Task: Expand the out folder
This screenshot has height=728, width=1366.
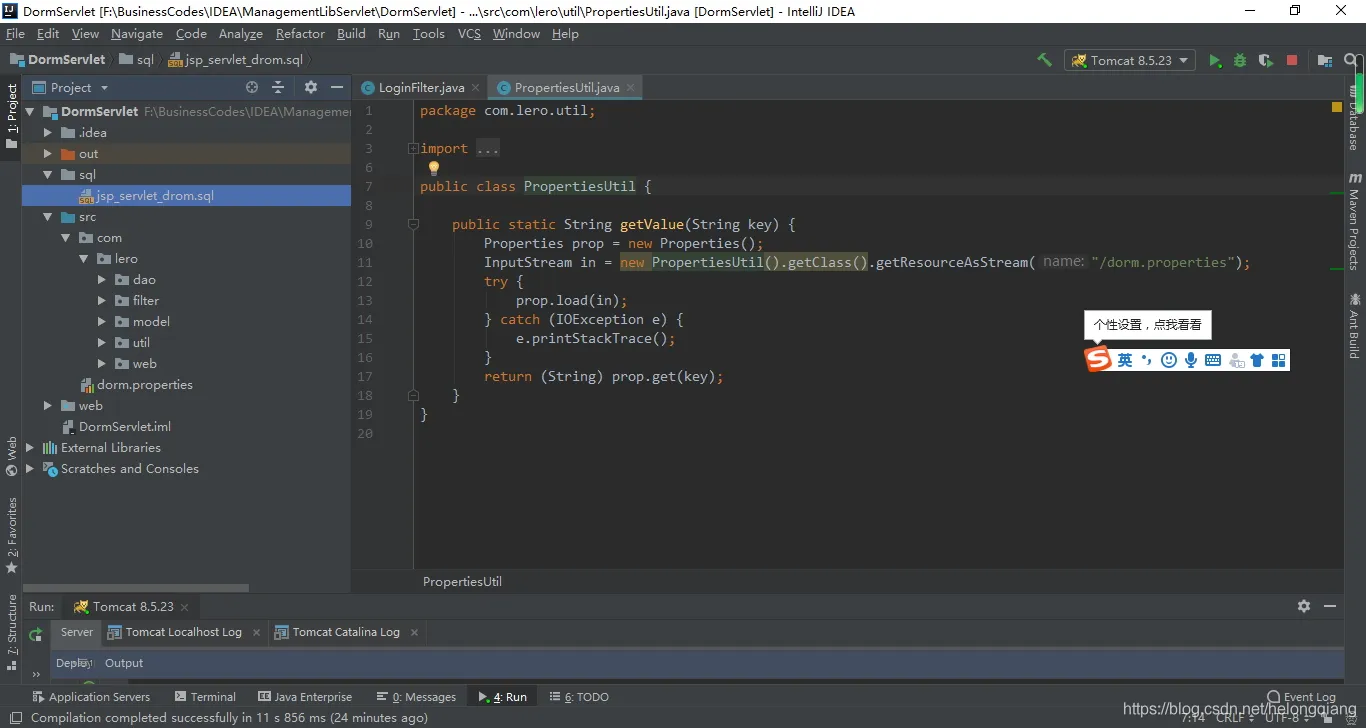Action: pos(48,154)
